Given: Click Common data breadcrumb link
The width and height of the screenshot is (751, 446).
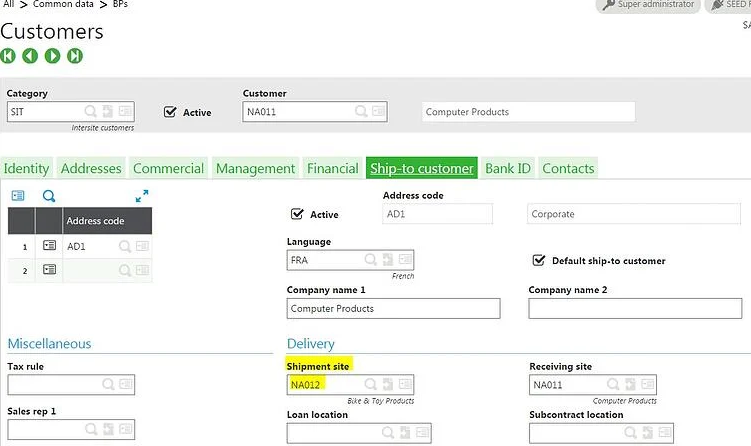Looking at the screenshot, I should [x=65, y=5].
